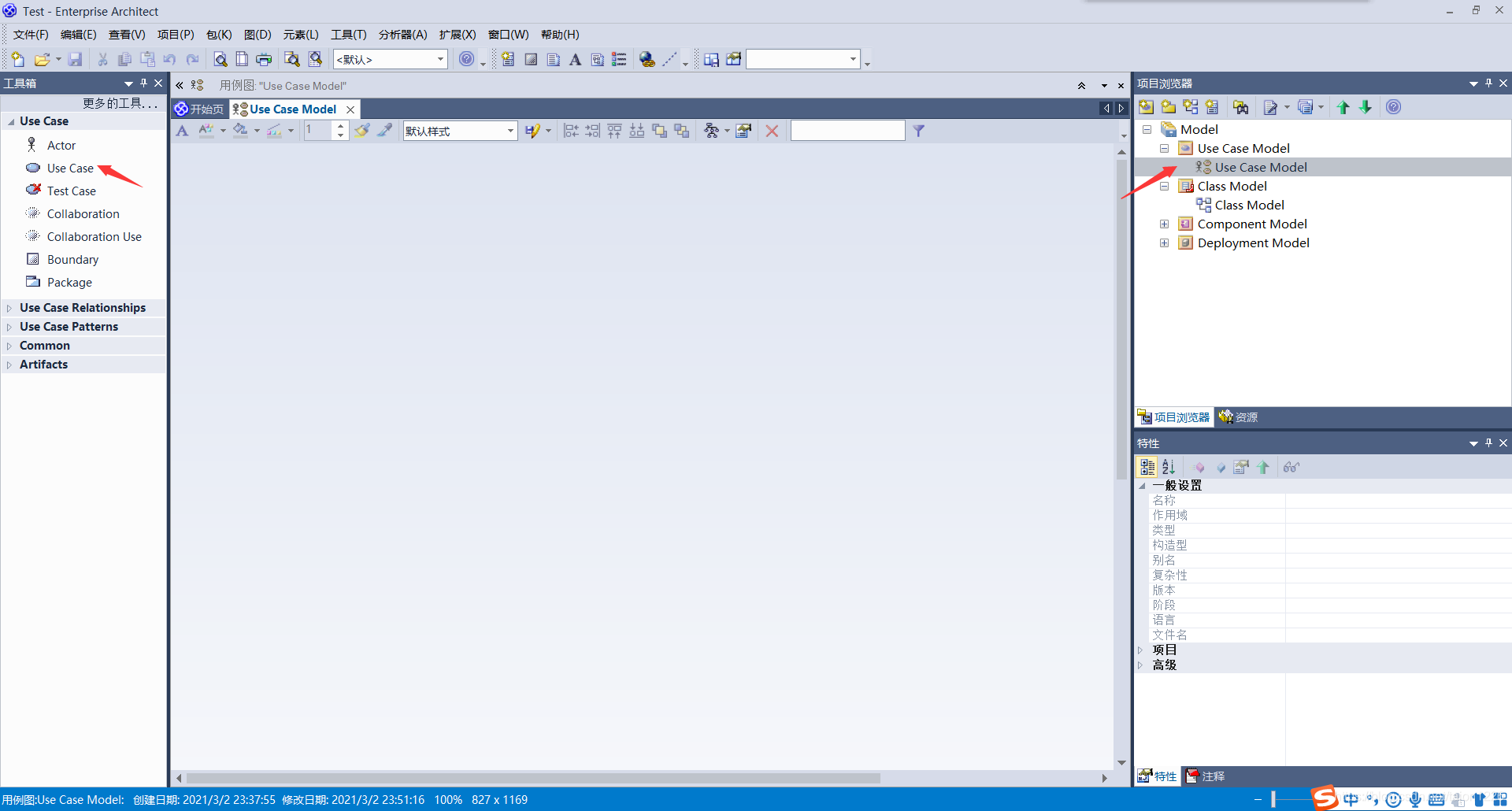Expand Use Case Relationships toolbox section
1512x811 pixels.
click(9, 308)
